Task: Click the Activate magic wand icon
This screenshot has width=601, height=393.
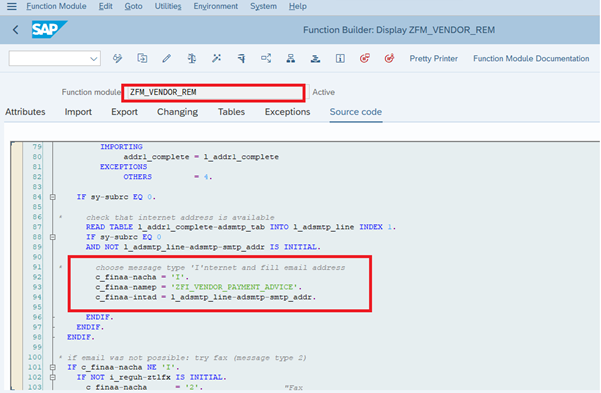Action: coord(217,58)
